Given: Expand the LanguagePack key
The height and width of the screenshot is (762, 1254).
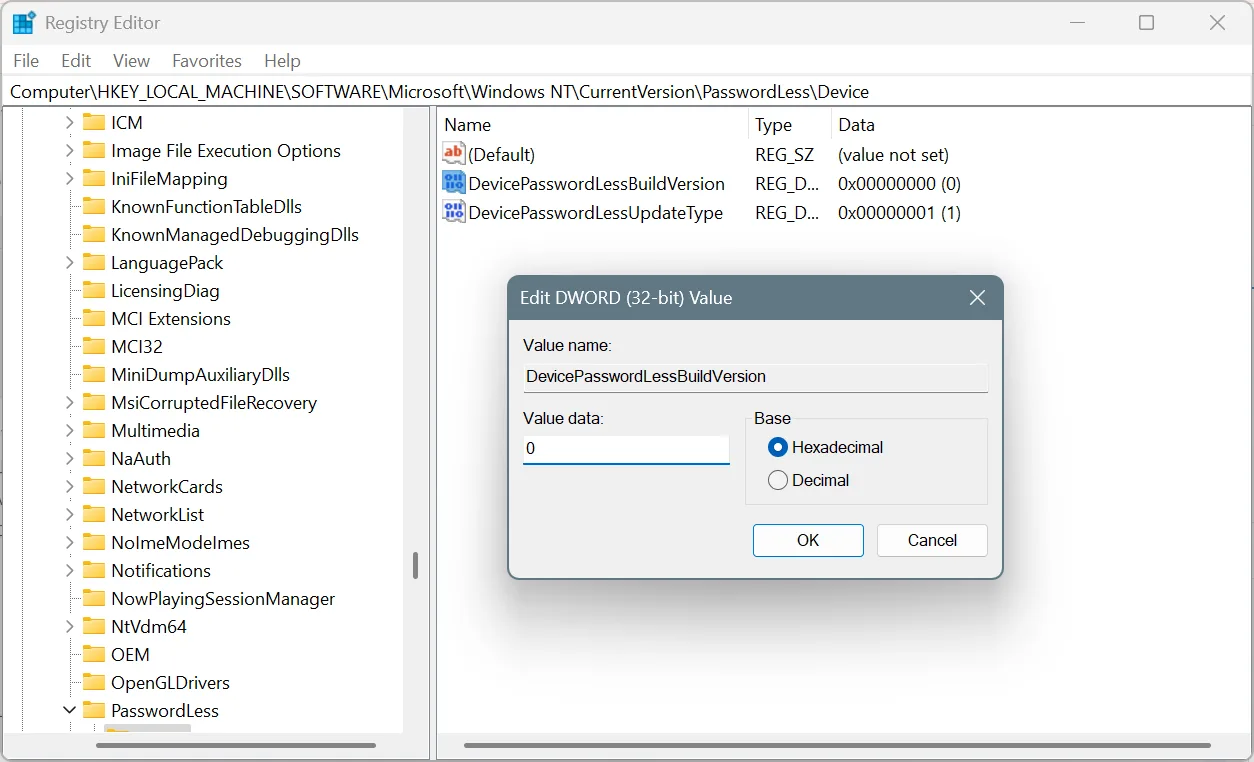Looking at the screenshot, I should click(69, 262).
